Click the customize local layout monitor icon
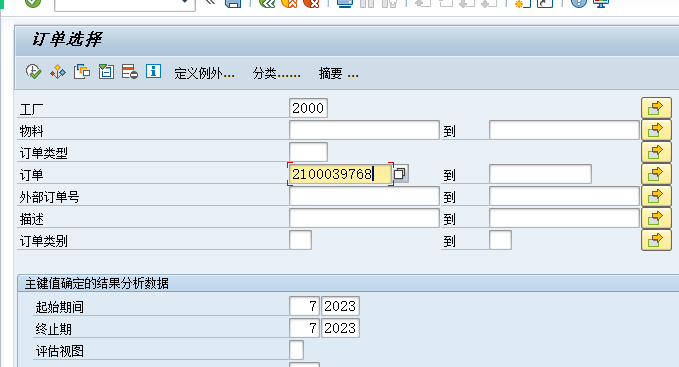679x367 pixels. [601, 3]
